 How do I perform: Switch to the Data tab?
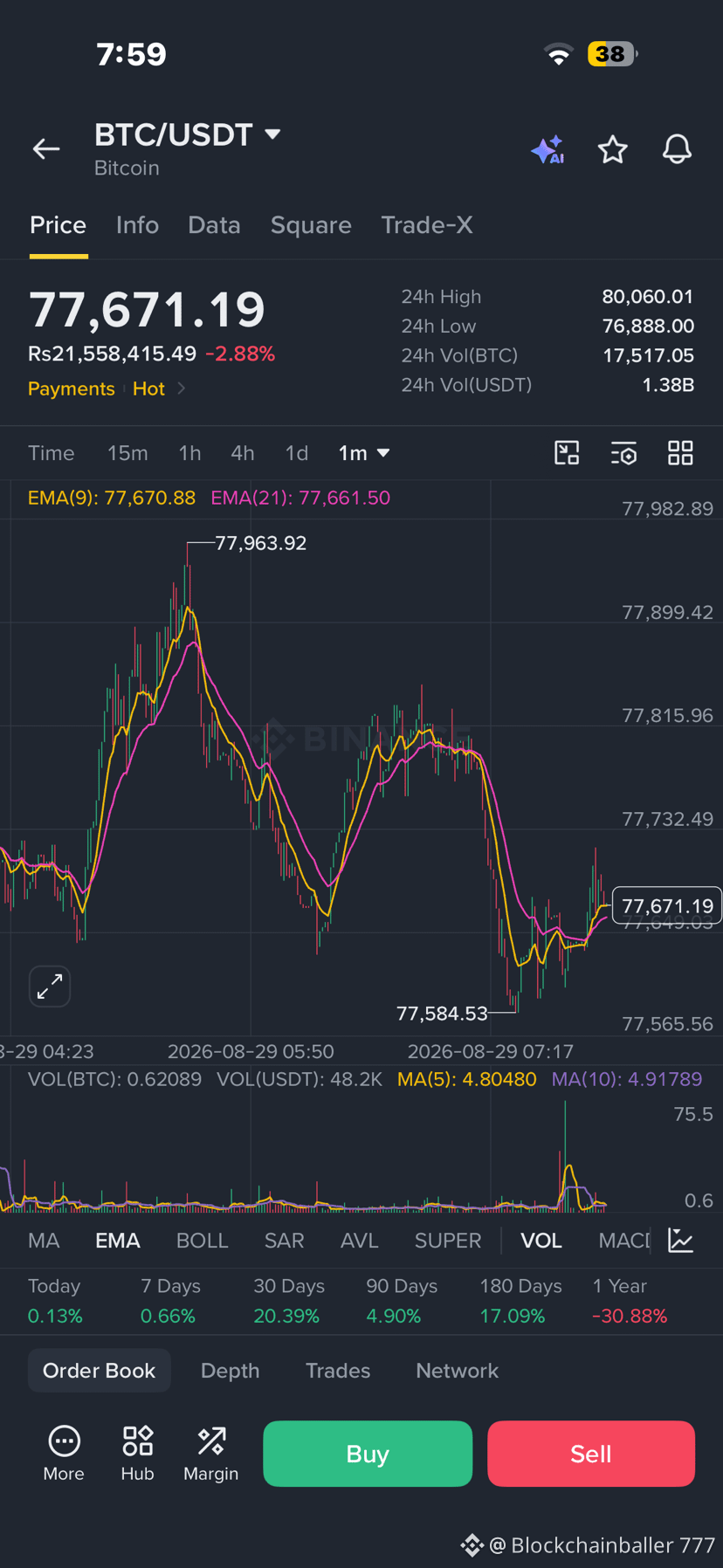pyautogui.click(x=214, y=225)
